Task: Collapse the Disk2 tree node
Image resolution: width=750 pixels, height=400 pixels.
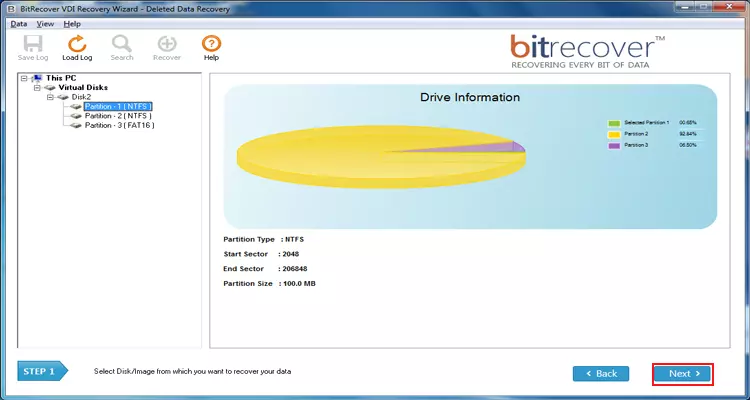Action: pyautogui.click(x=50, y=97)
